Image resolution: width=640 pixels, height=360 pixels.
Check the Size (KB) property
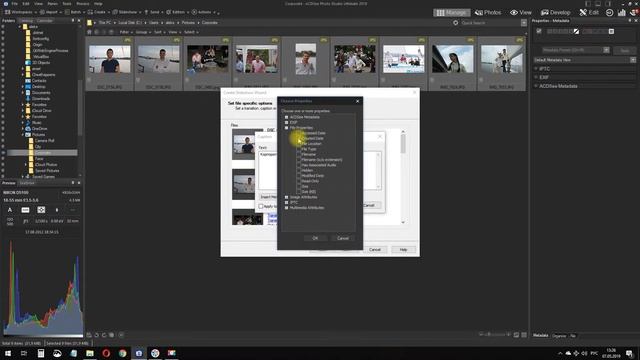tap(299, 191)
